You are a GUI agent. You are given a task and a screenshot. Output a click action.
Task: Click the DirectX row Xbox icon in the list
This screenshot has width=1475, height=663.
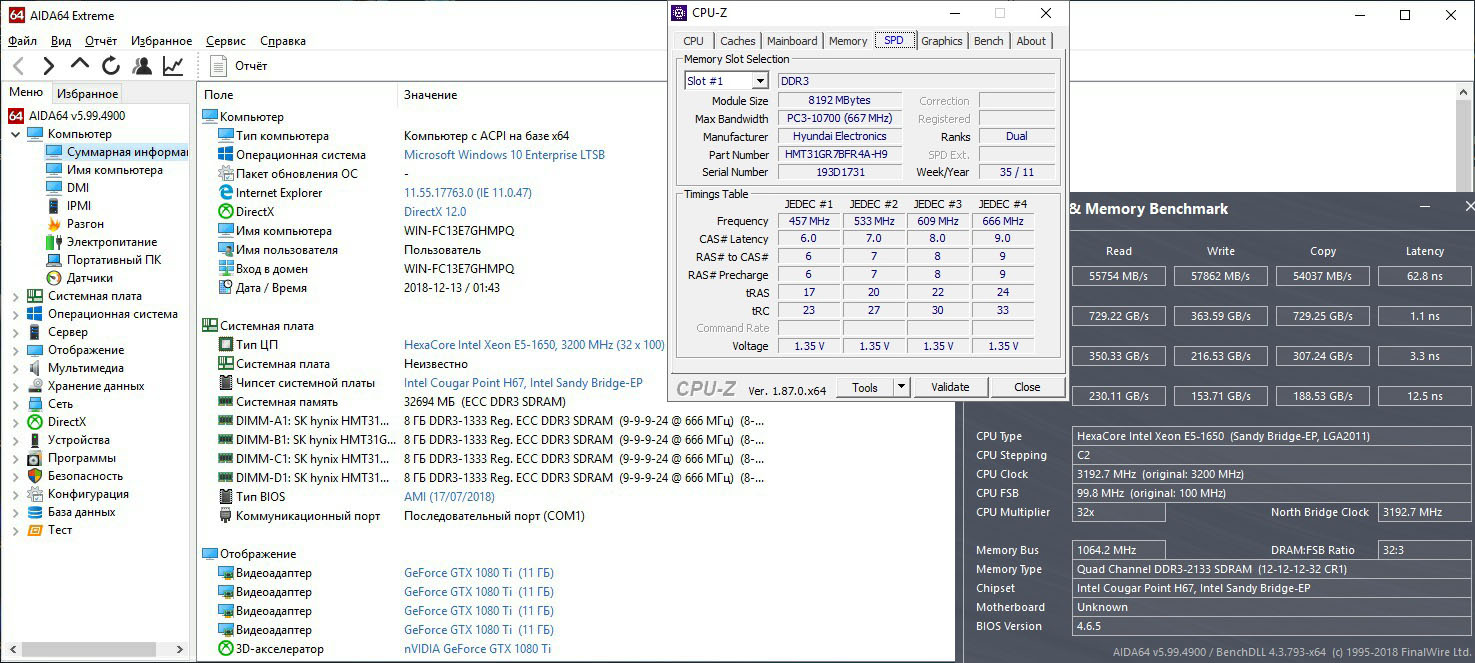coord(226,212)
